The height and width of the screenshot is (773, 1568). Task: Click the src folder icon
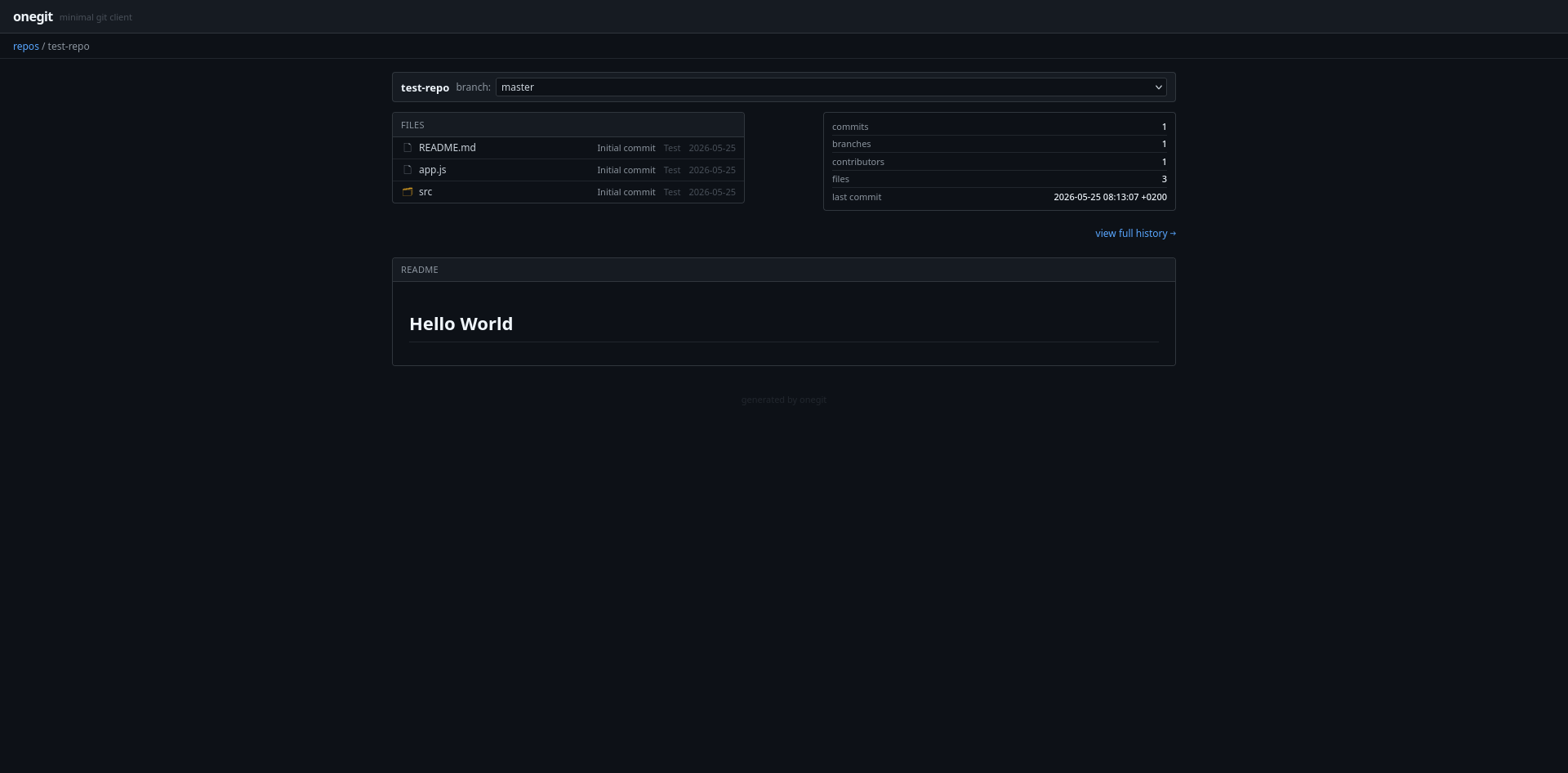(x=408, y=192)
